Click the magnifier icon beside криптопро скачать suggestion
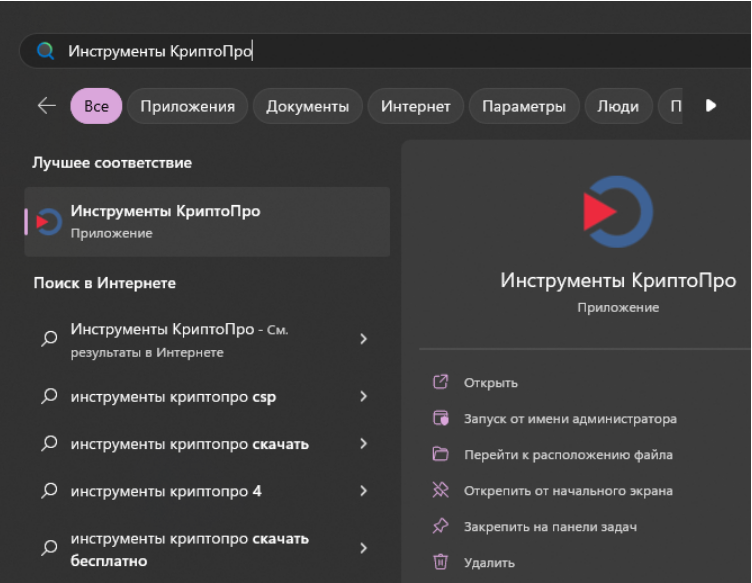This screenshot has width=752, height=583. coord(49,443)
